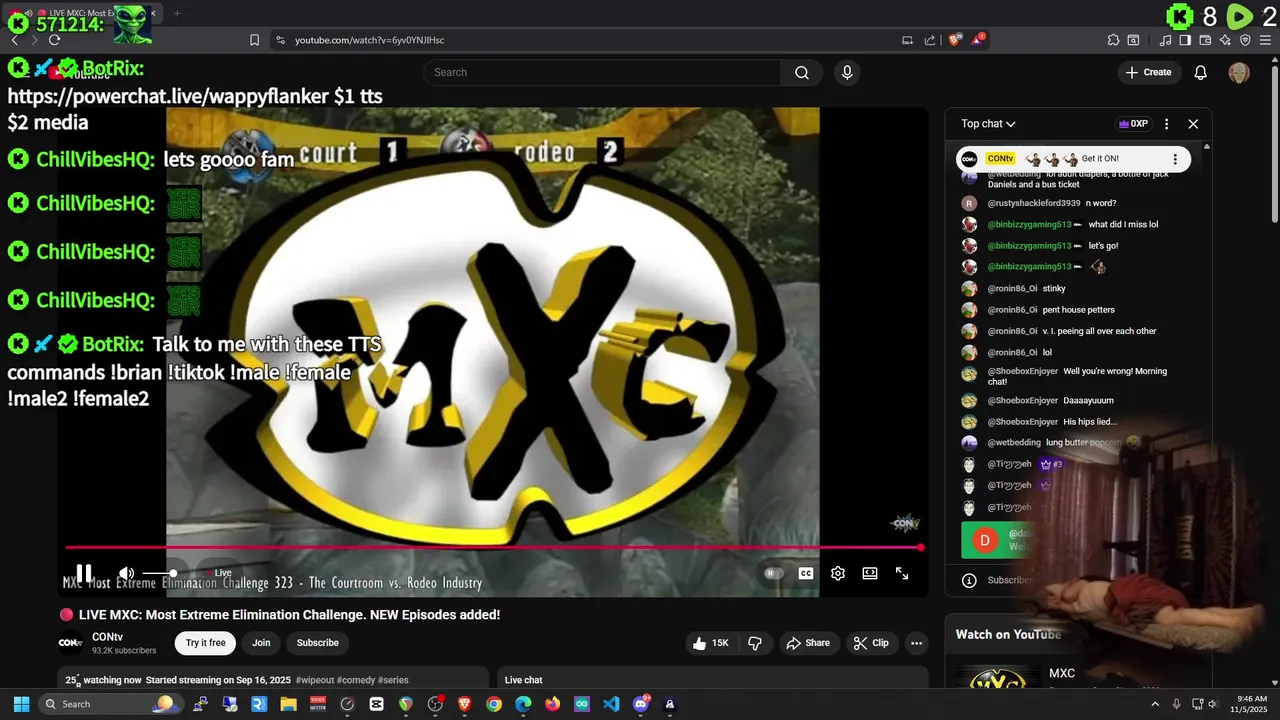The width and height of the screenshot is (1280, 720).
Task: Click the red video progress bar
Action: pyautogui.click(x=493, y=547)
